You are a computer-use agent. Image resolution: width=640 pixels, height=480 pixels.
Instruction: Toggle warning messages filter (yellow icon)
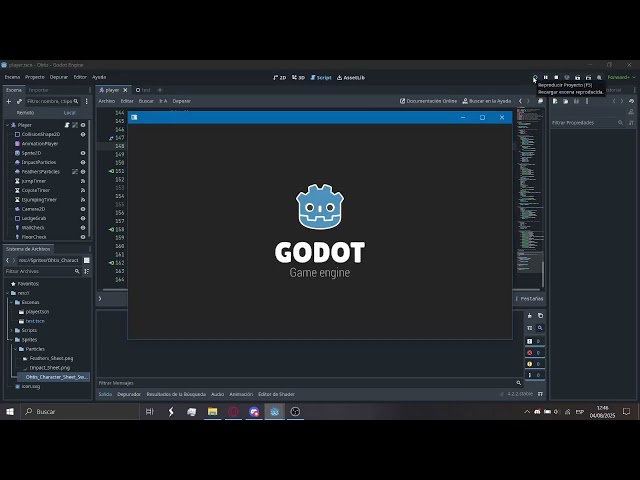pos(534,364)
